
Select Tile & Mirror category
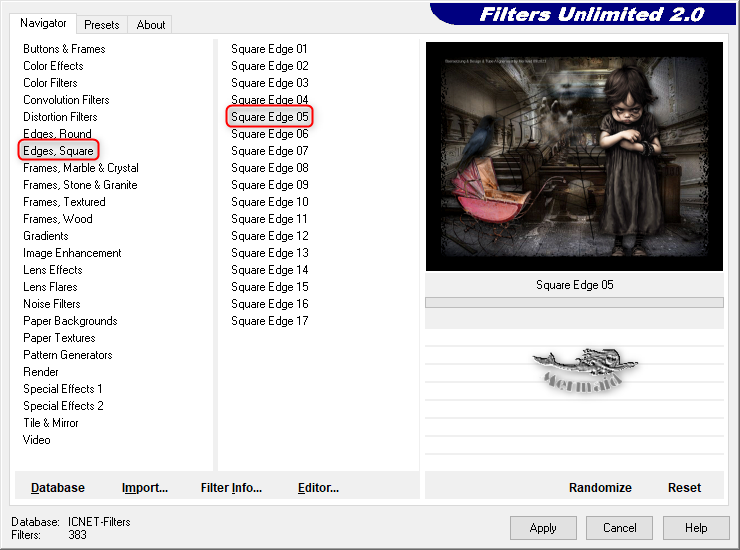[x=51, y=423]
